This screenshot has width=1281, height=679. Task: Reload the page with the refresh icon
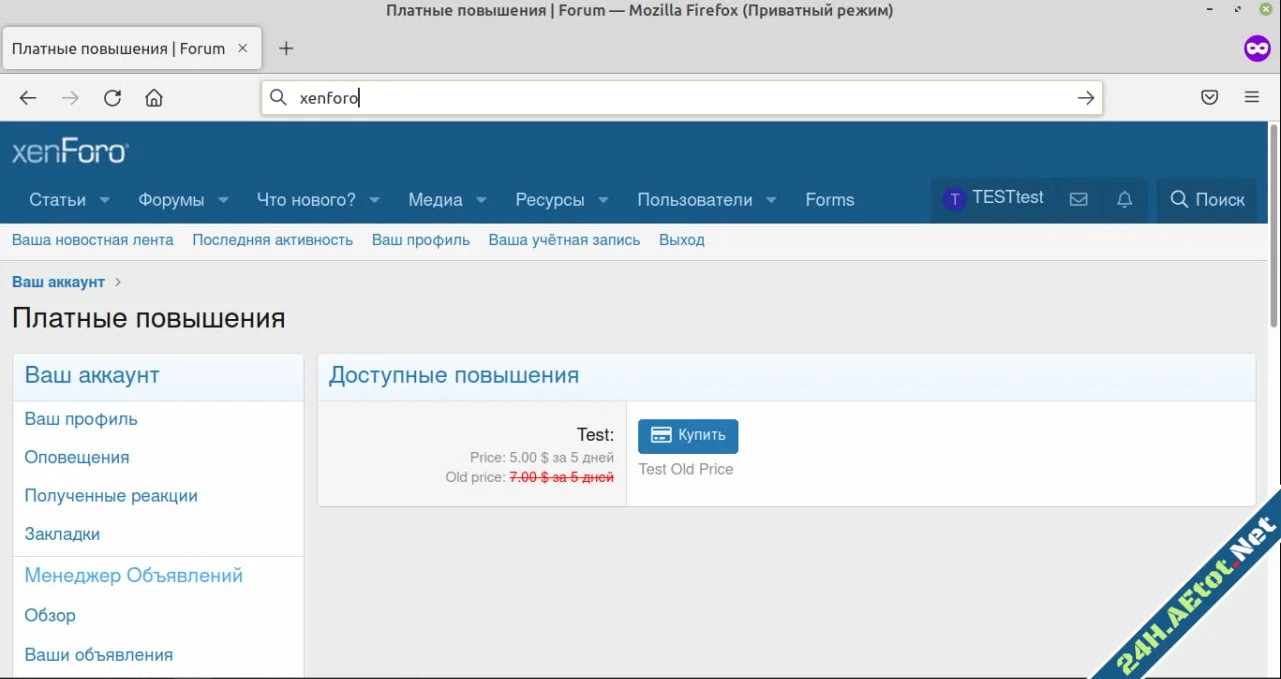click(x=112, y=97)
